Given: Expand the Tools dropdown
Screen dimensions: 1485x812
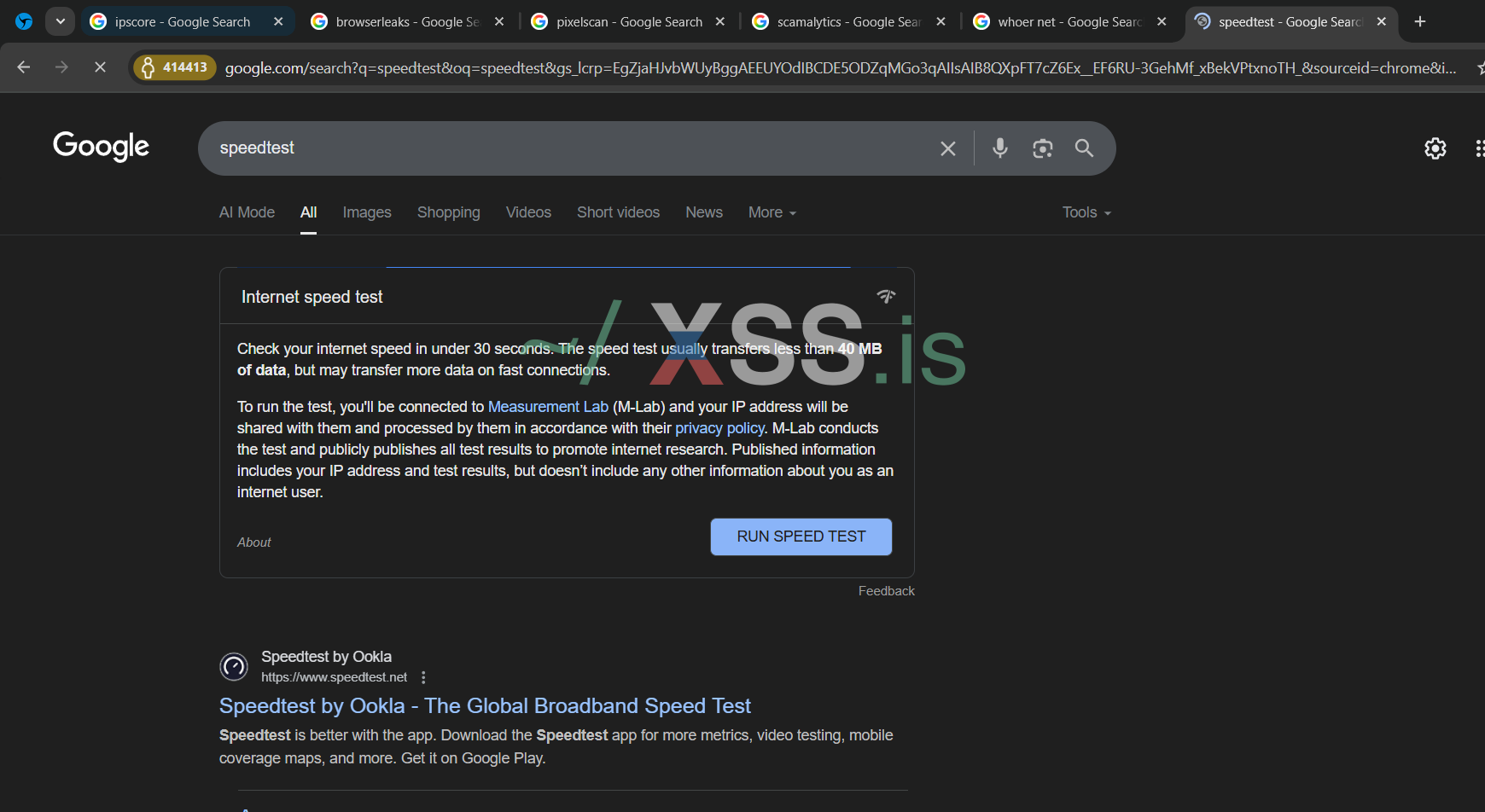Looking at the screenshot, I should (1086, 212).
